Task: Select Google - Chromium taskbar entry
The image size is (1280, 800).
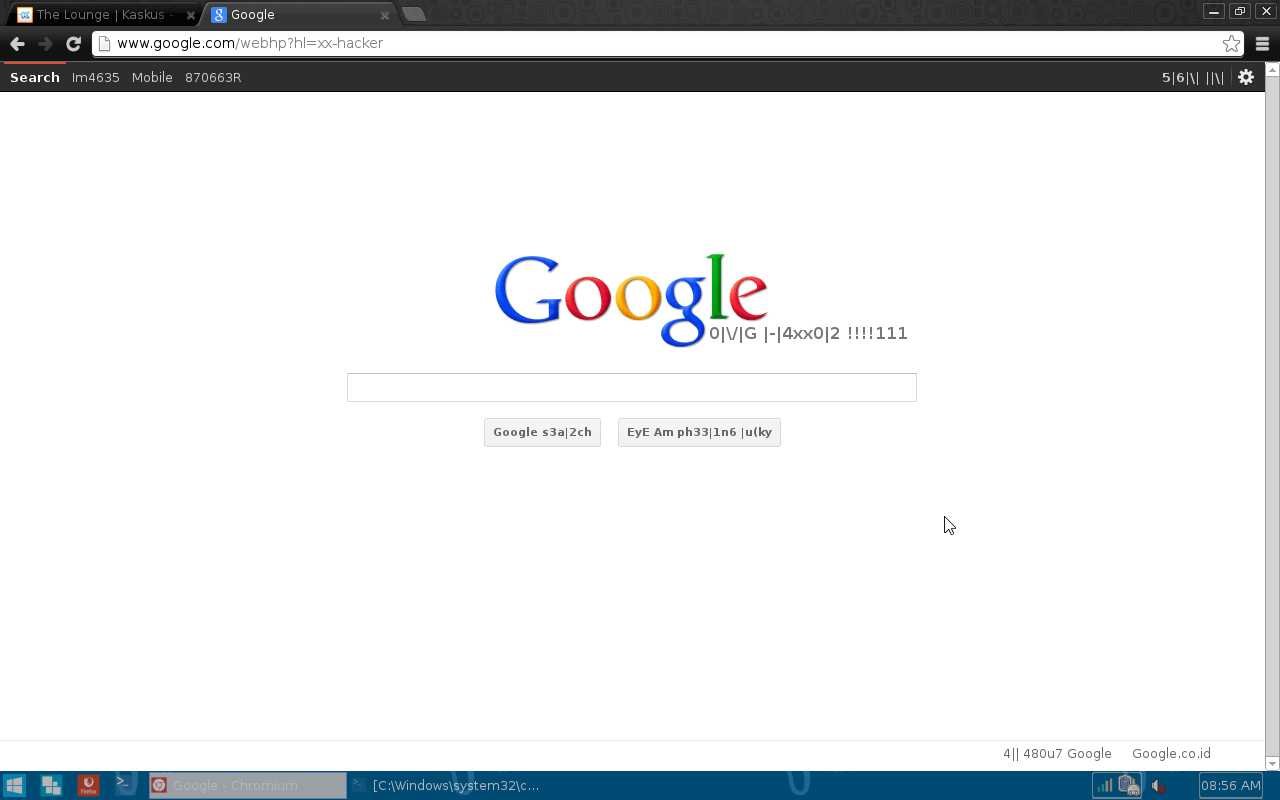Action: click(248, 785)
